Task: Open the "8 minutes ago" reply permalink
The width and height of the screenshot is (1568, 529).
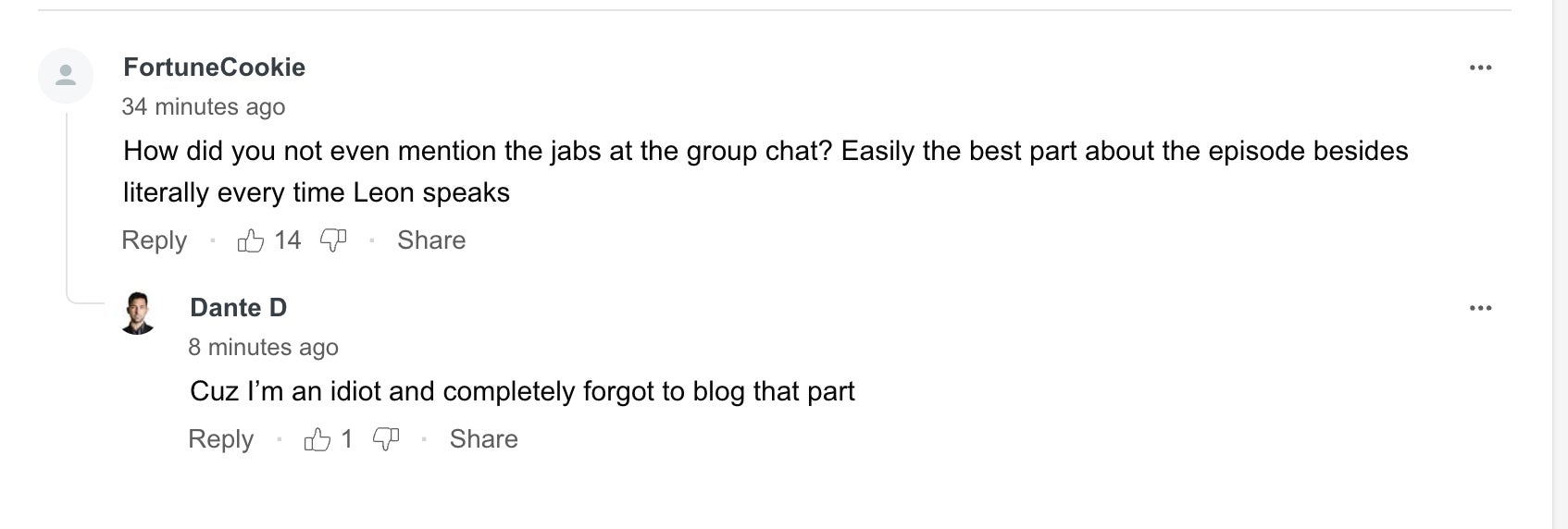Action: 263,348
